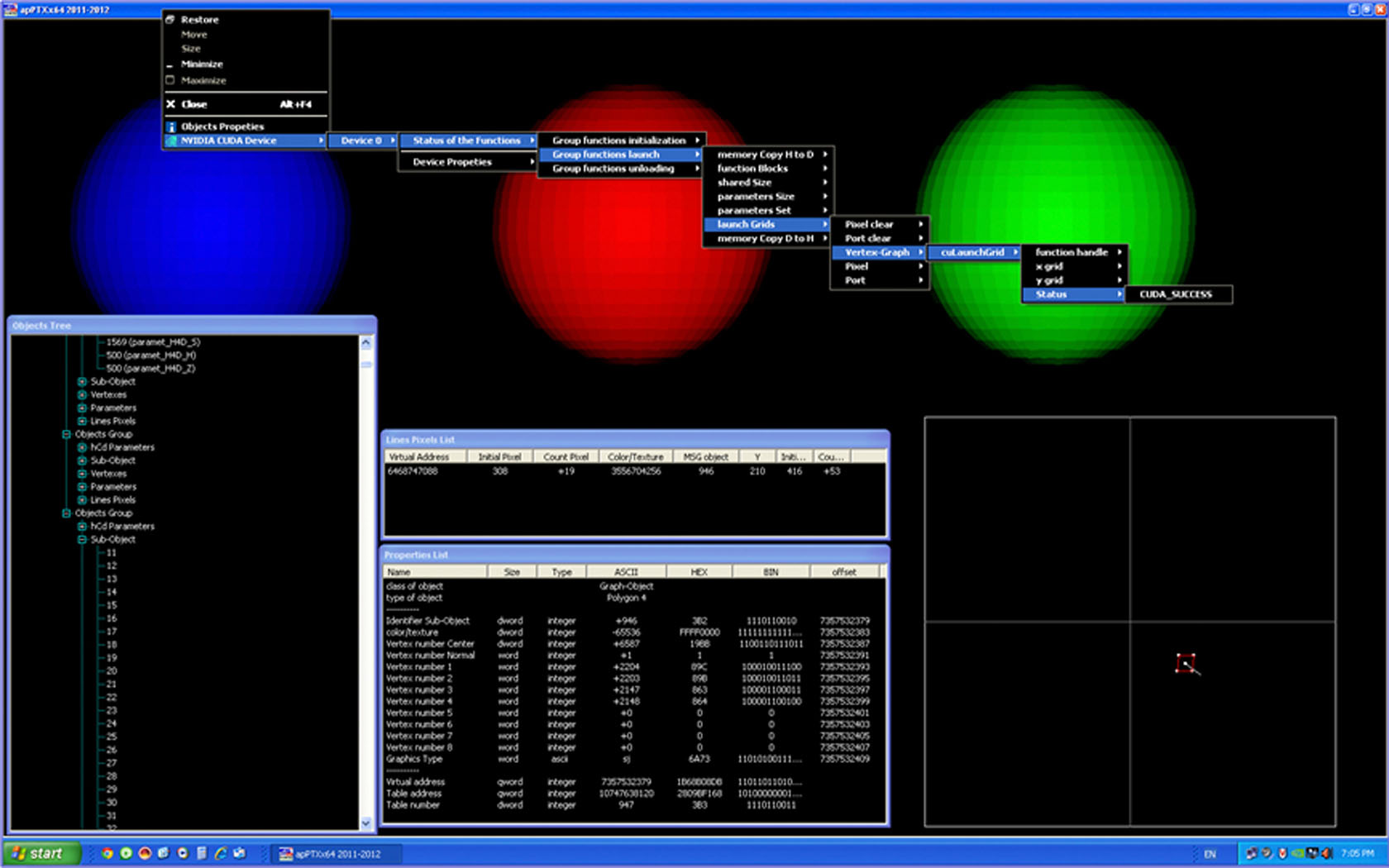1389x868 pixels.
Task: Click the ASCII column header in Properties List
Action: [626, 572]
